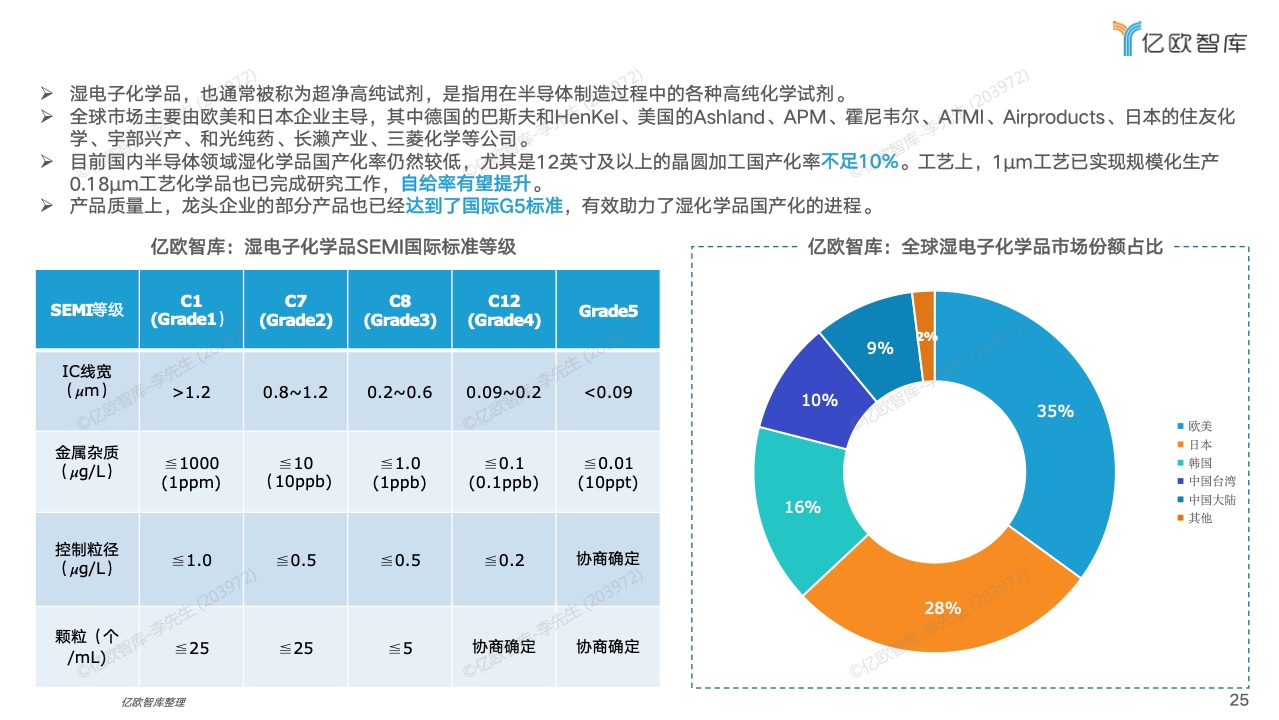Click the 0.09~0.2 cell
Screen dimensions: 1279x720
click(504, 391)
